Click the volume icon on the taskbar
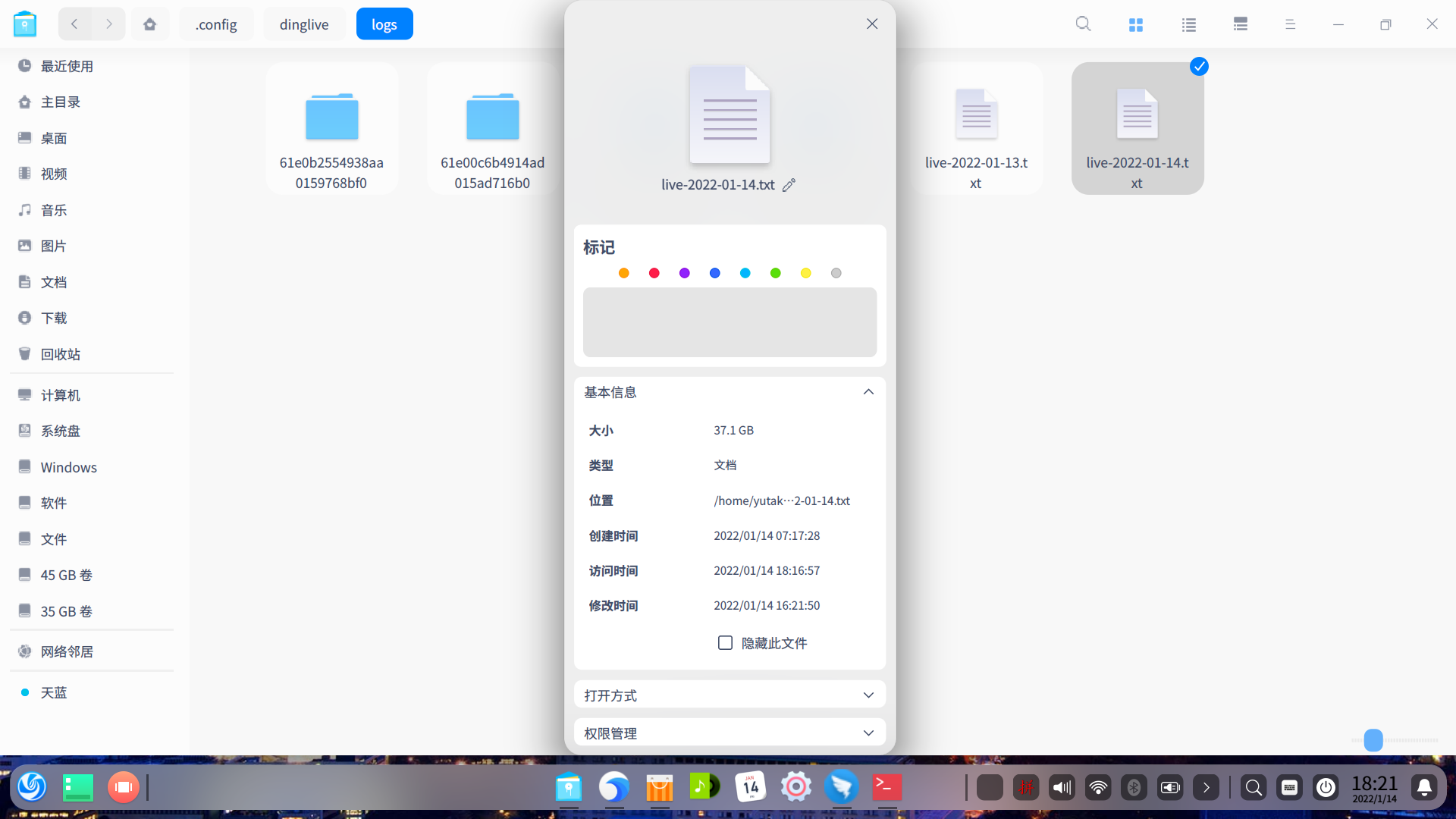Image resolution: width=1456 pixels, height=819 pixels. (x=1061, y=787)
